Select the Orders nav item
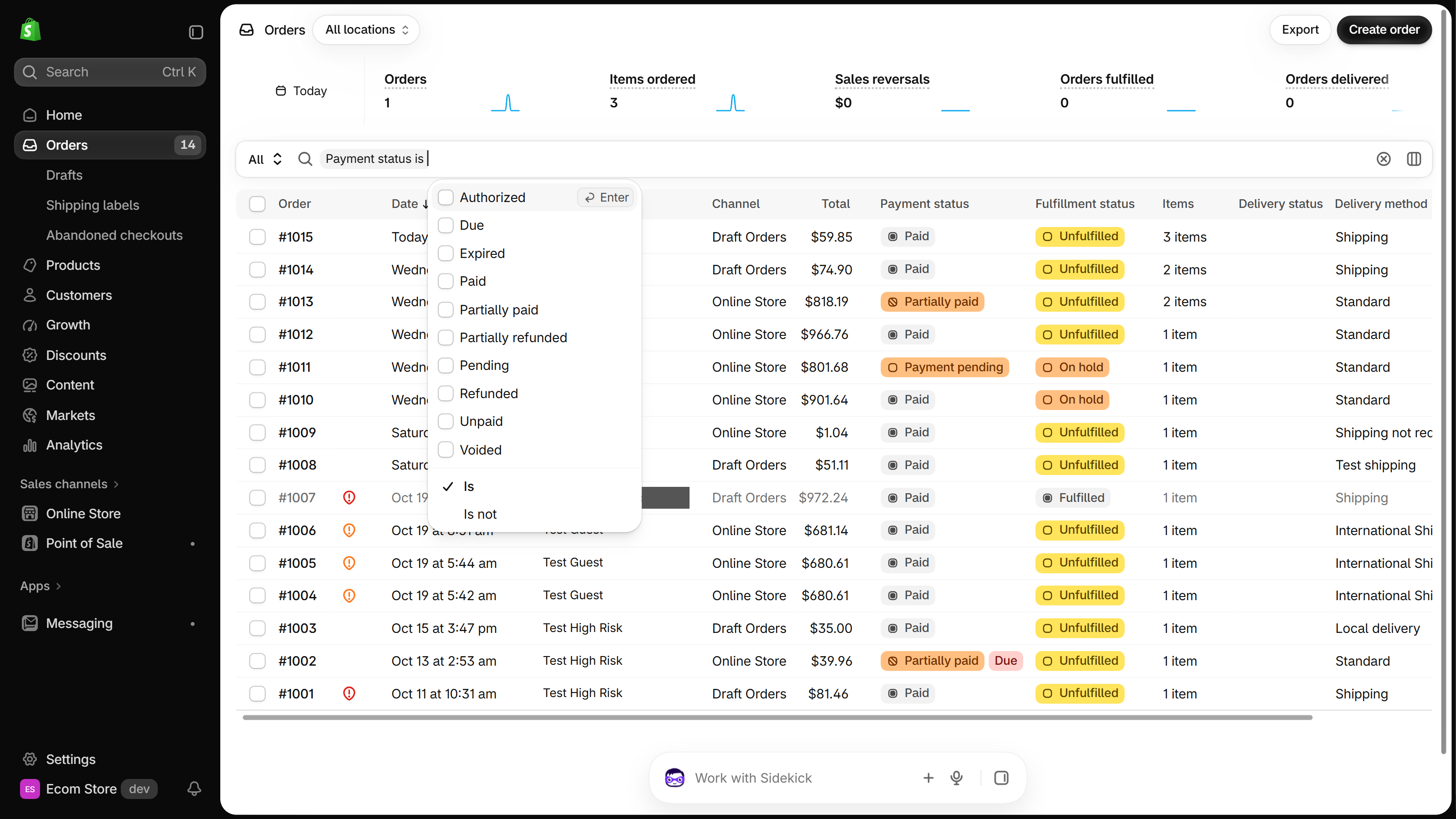 point(110,145)
